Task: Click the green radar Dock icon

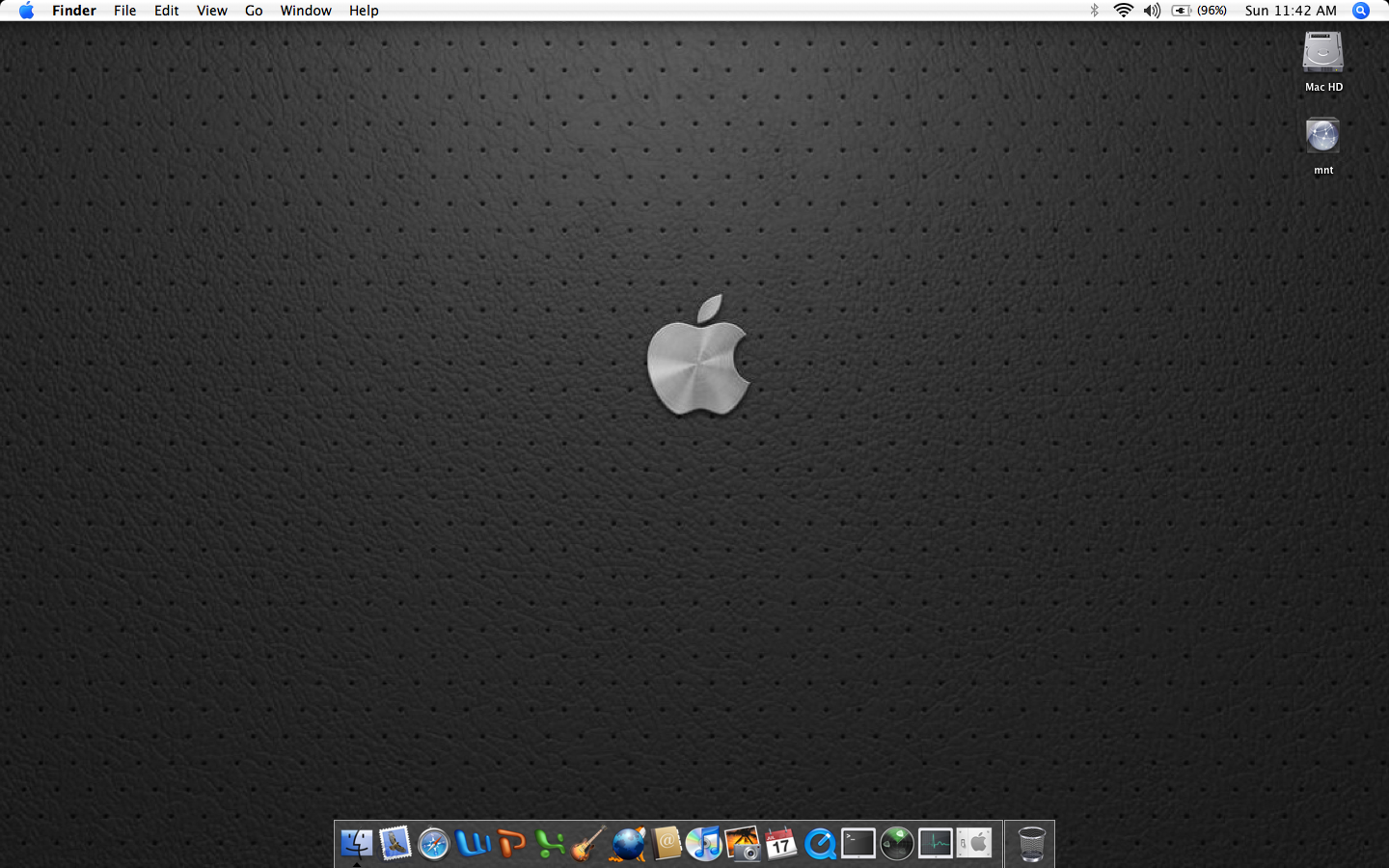Action: (x=897, y=844)
